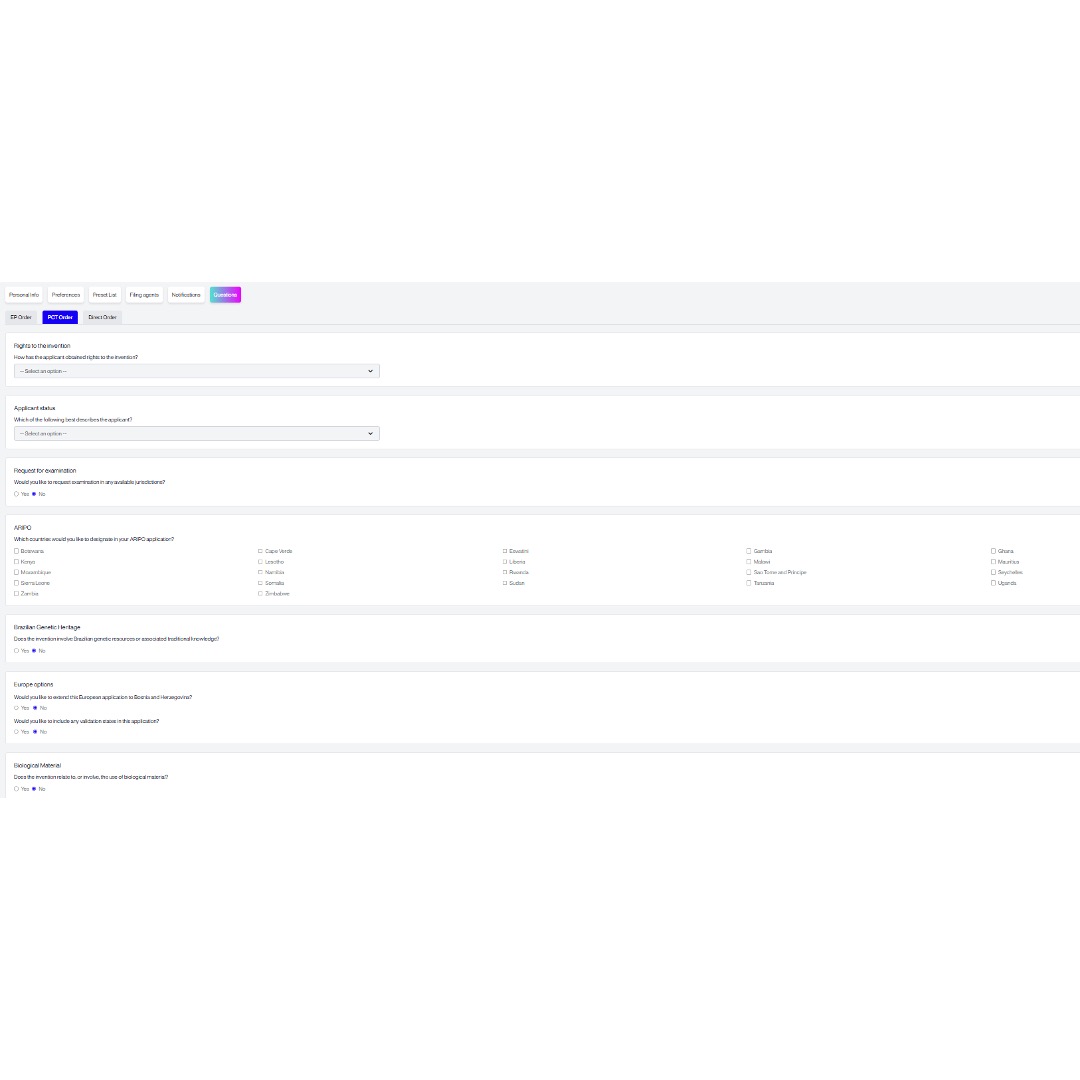Switch to the EP Order sub-tab

pos(21,317)
